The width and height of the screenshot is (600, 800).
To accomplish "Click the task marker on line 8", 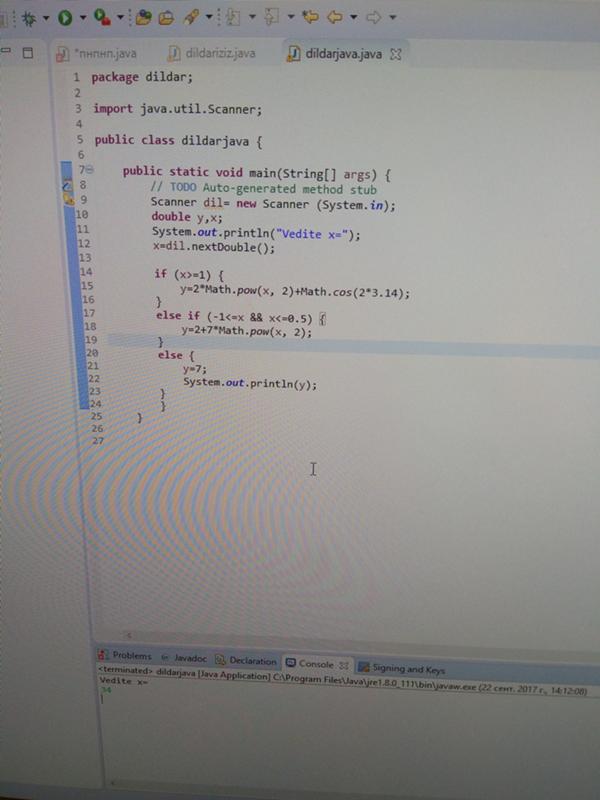I will tap(67, 185).
